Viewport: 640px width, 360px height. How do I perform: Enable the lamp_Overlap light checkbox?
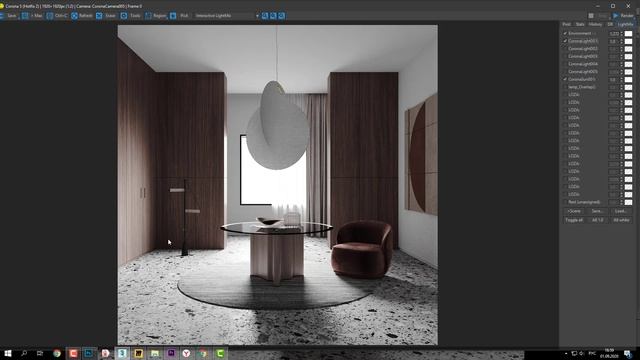(565, 87)
